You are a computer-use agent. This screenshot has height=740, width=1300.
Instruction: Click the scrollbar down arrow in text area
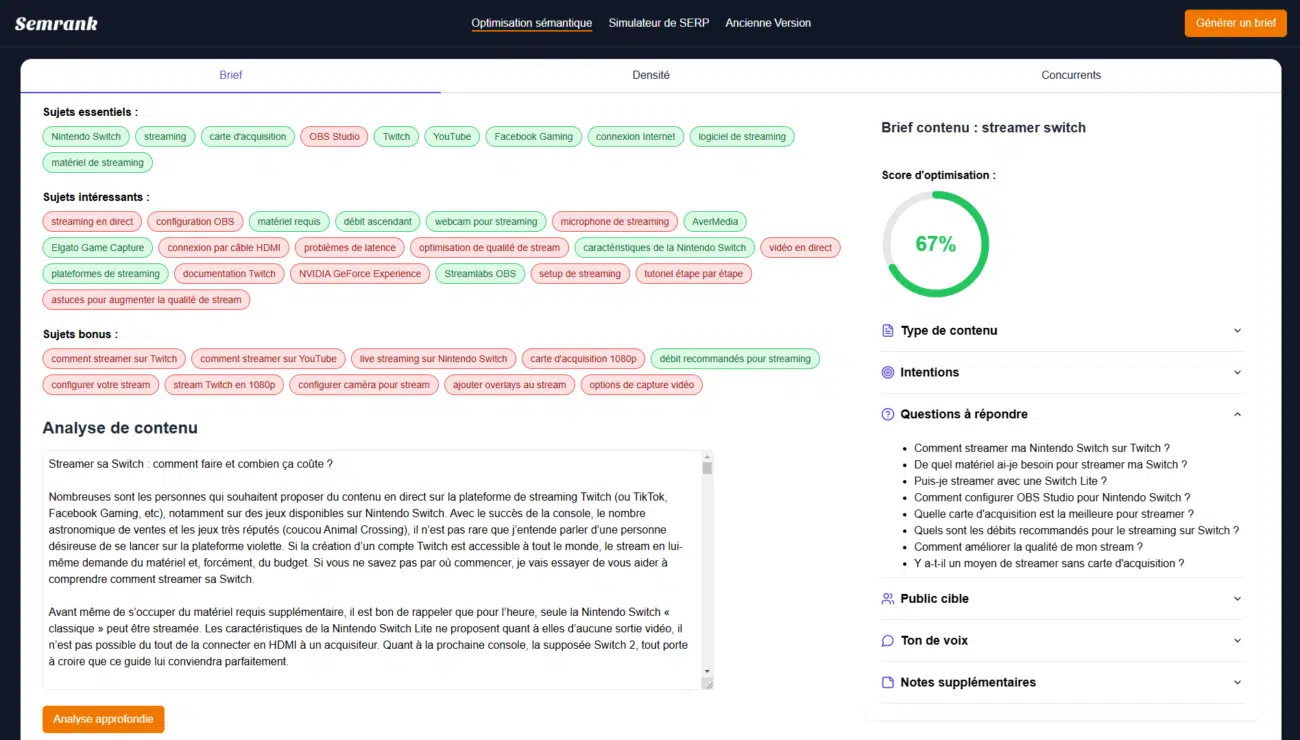(x=707, y=671)
